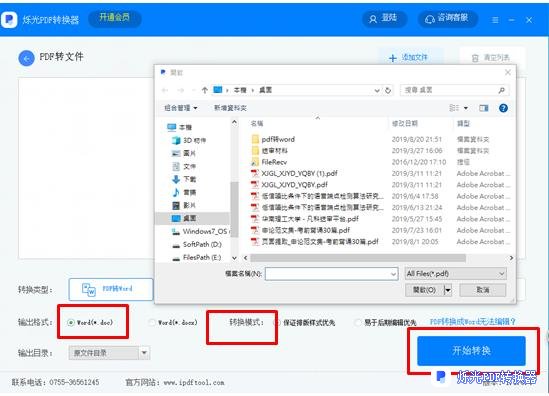Open the organize menu dropdown in dialog toolbar
549x396 pixels.
(181, 108)
